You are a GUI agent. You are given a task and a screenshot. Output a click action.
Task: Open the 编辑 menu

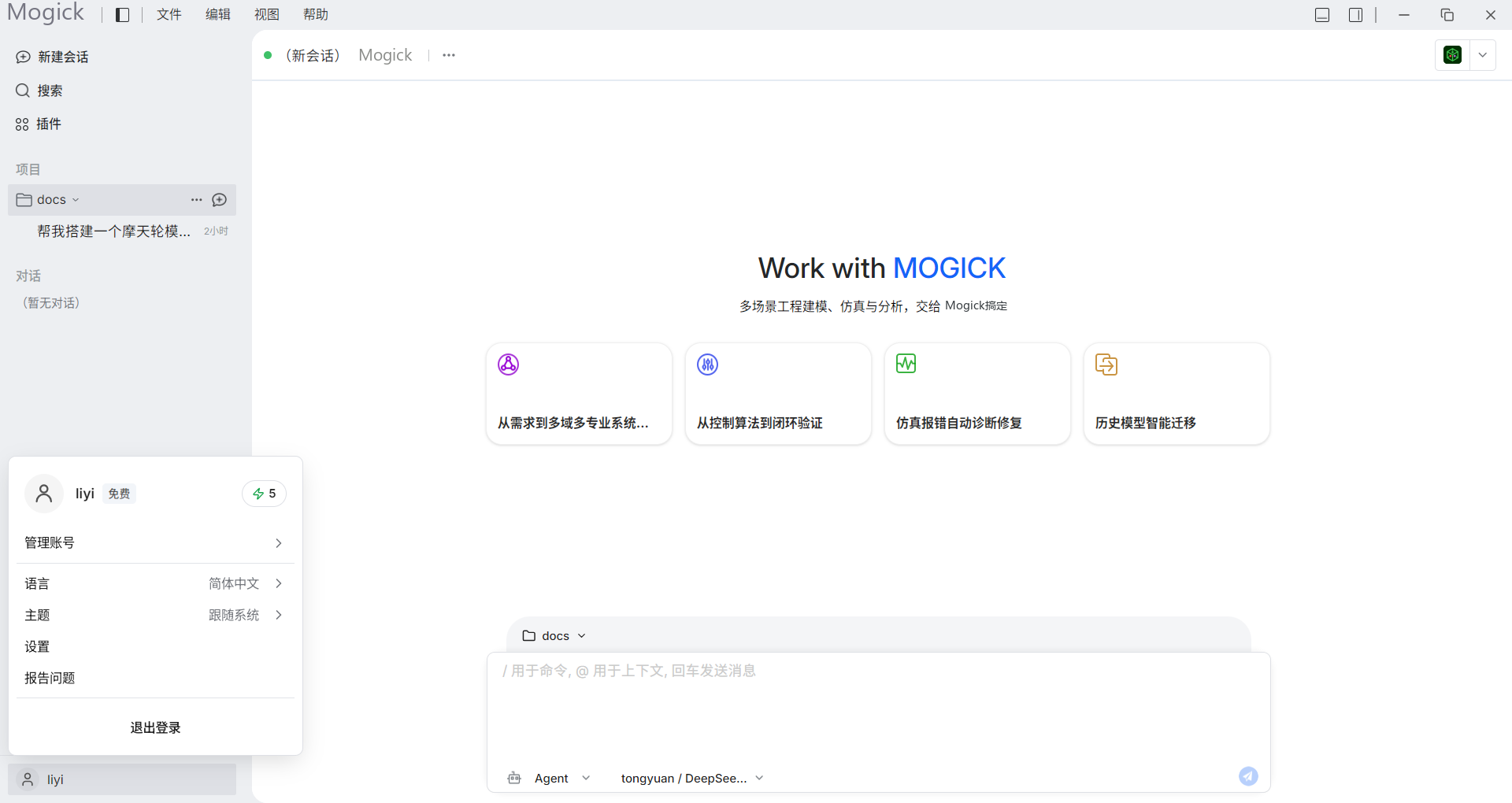[218, 15]
